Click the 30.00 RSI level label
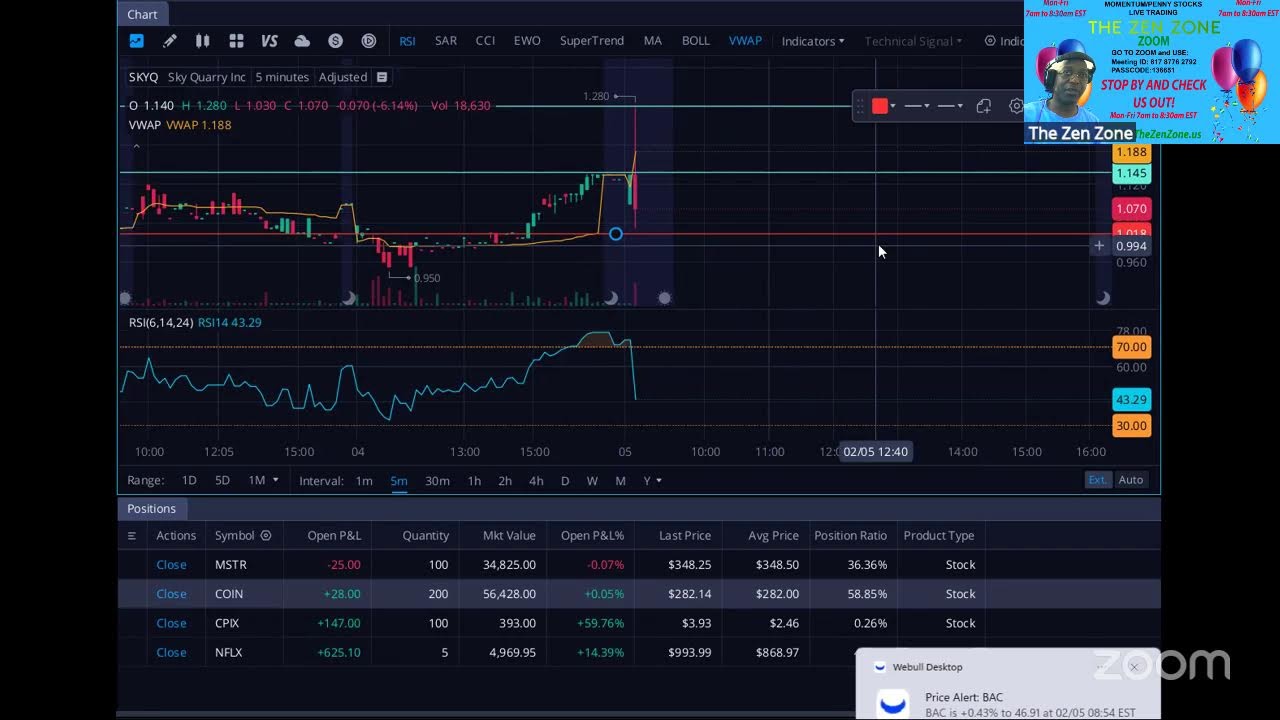The height and width of the screenshot is (720, 1280). point(1131,425)
